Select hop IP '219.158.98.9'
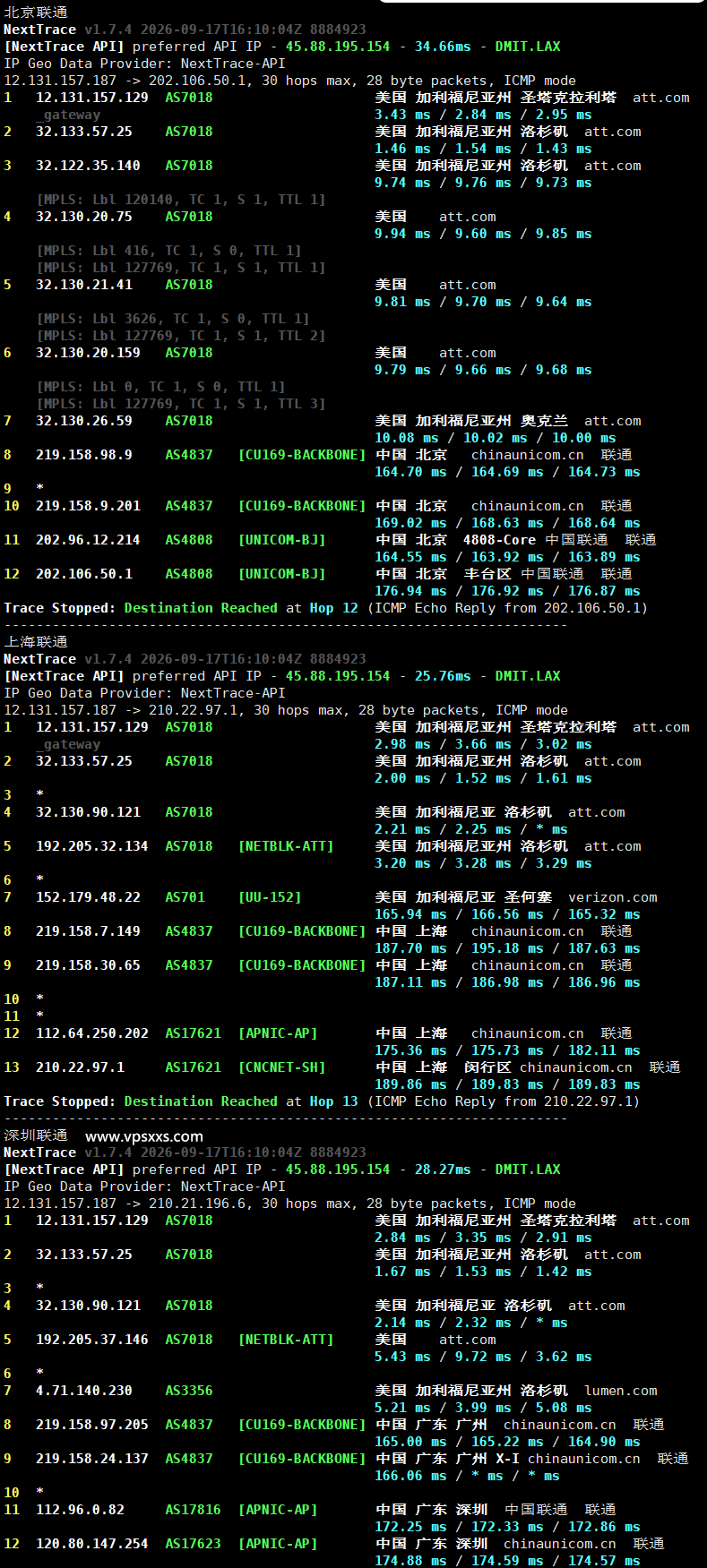Image resolution: width=707 pixels, height=1568 pixels. tap(84, 455)
